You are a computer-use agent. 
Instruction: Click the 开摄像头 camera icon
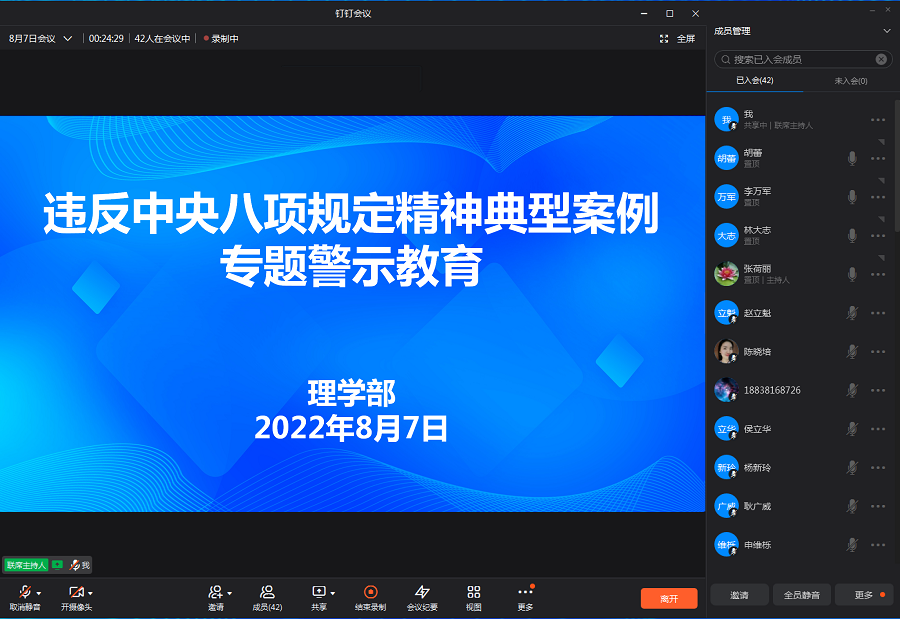tap(75, 592)
